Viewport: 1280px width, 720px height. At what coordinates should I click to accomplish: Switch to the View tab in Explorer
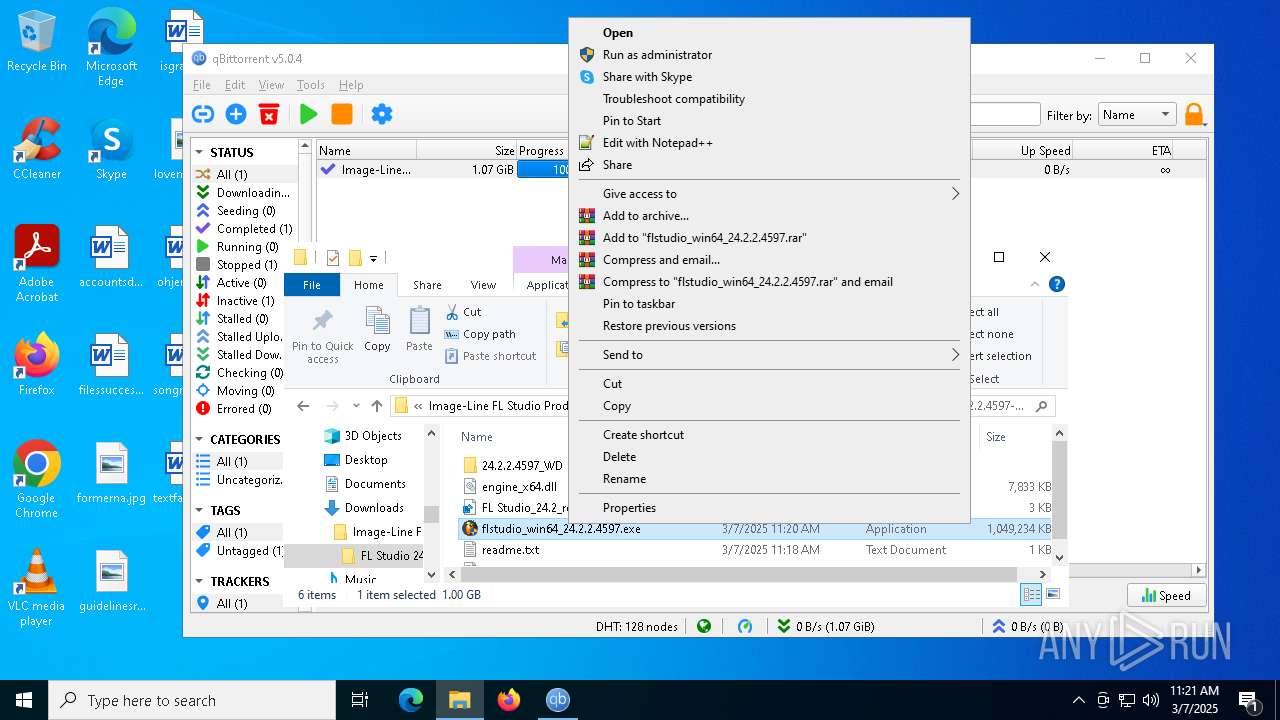[x=483, y=285]
